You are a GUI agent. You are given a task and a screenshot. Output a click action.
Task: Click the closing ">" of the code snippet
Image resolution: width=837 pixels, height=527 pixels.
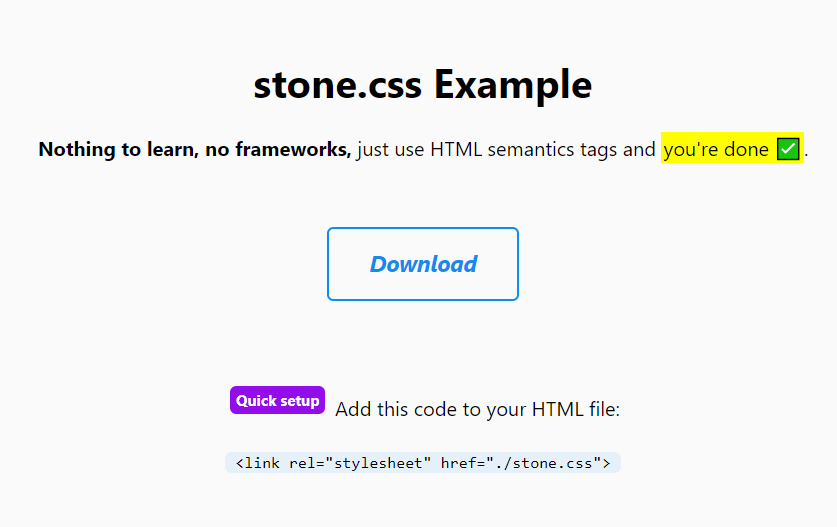[606, 463]
